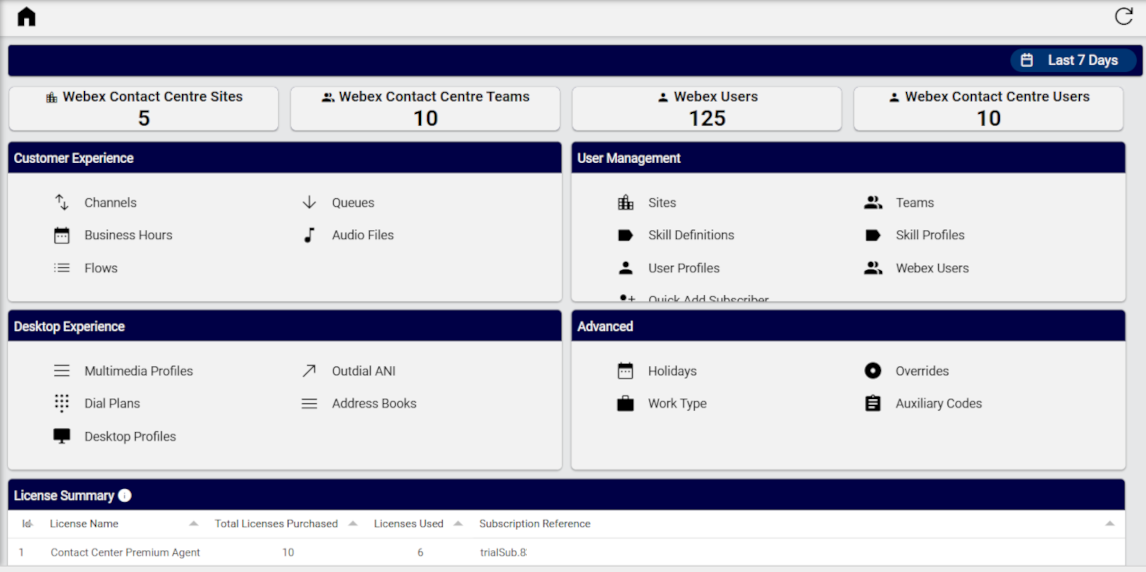
Task: Click the User Profiles person icon
Action: coord(626,268)
